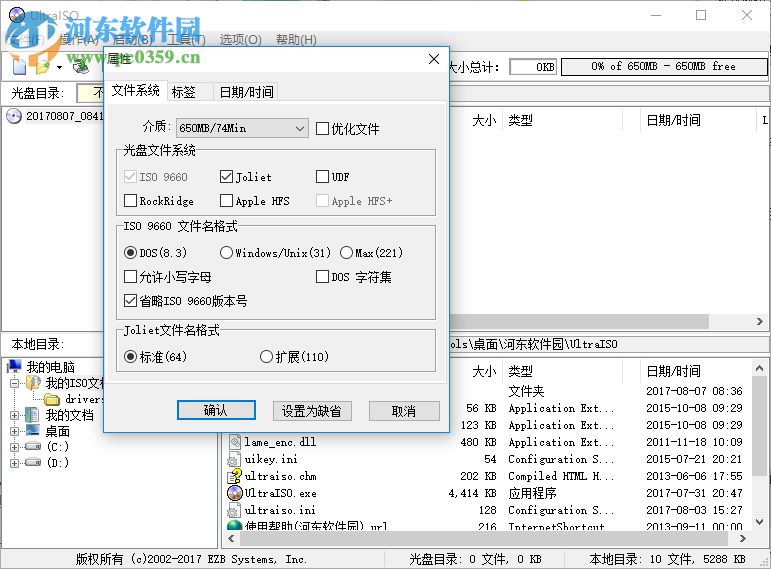Check the UDF checkbox
Screen dimensions: 771x569
(x=323, y=177)
